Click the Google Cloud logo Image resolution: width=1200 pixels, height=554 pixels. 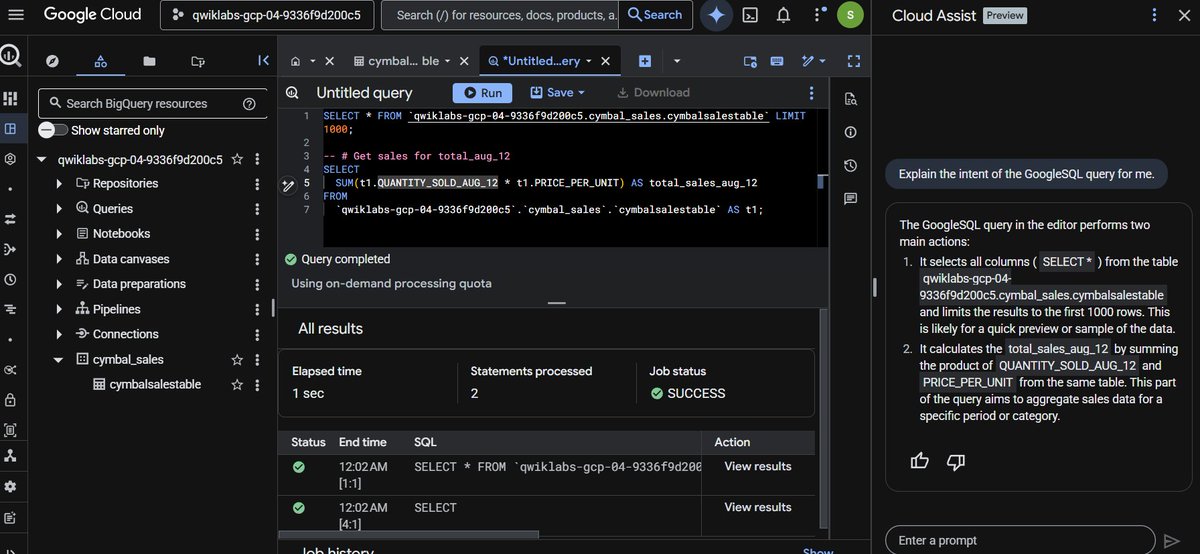(x=93, y=15)
